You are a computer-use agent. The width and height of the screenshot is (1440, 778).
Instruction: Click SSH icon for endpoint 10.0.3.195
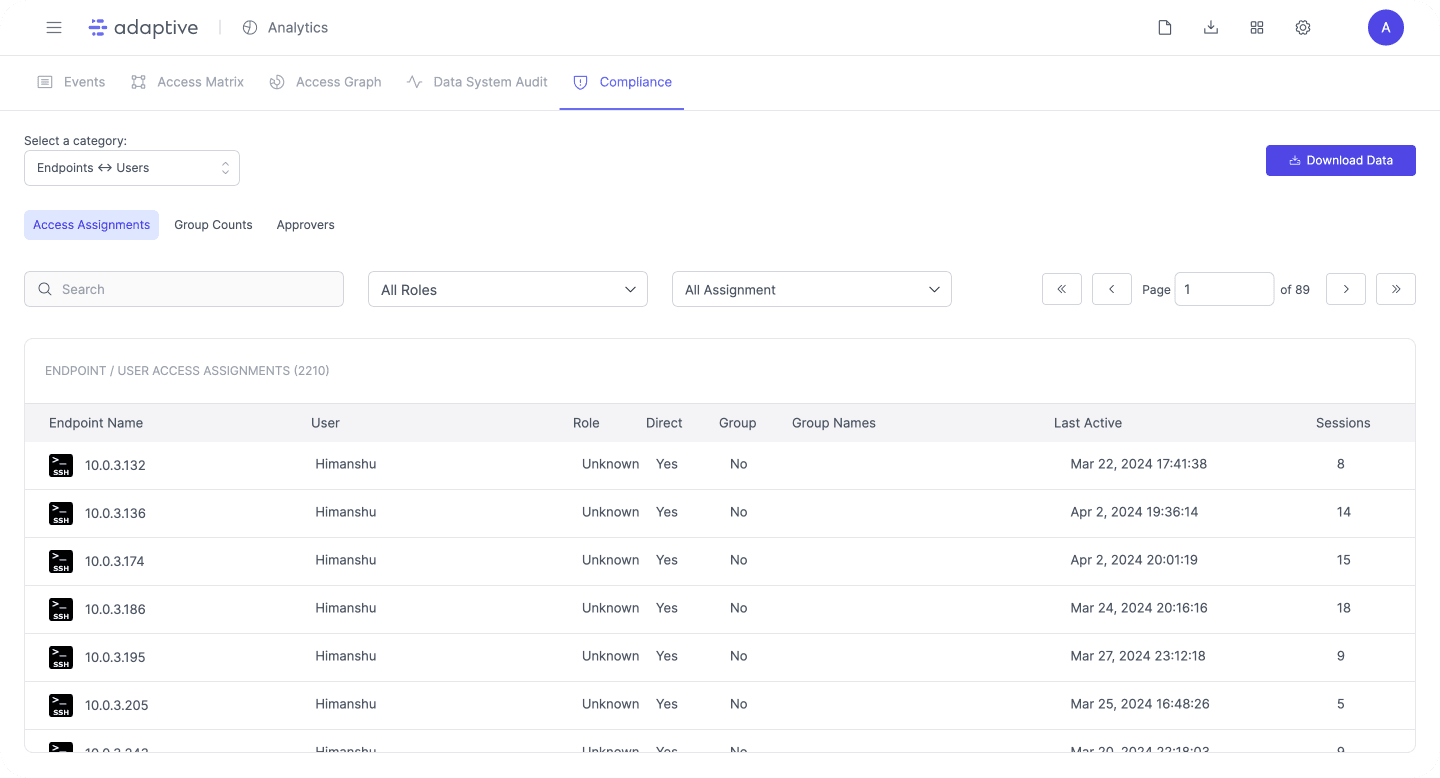point(61,657)
